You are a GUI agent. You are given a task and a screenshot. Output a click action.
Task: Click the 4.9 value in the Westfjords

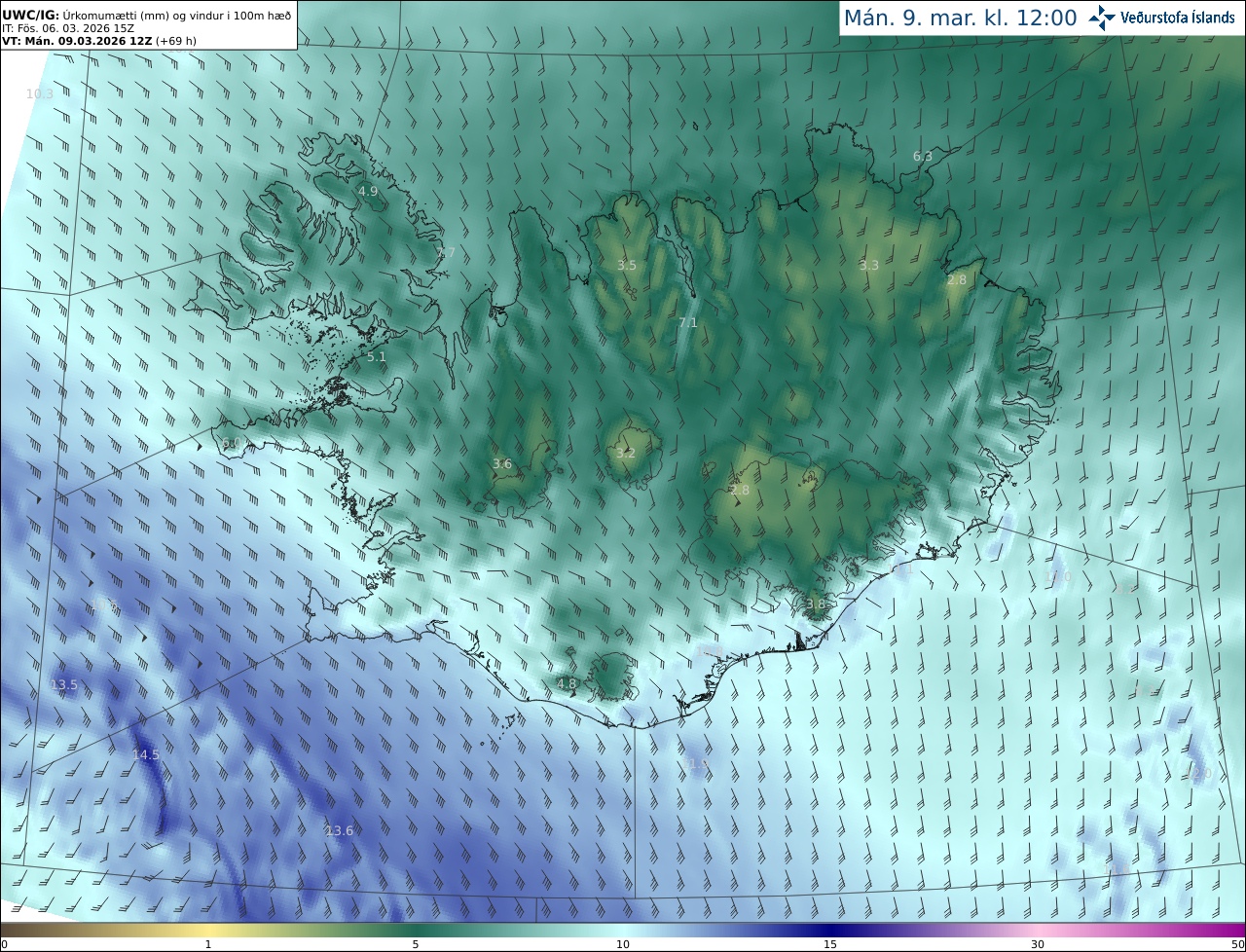(368, 191)
